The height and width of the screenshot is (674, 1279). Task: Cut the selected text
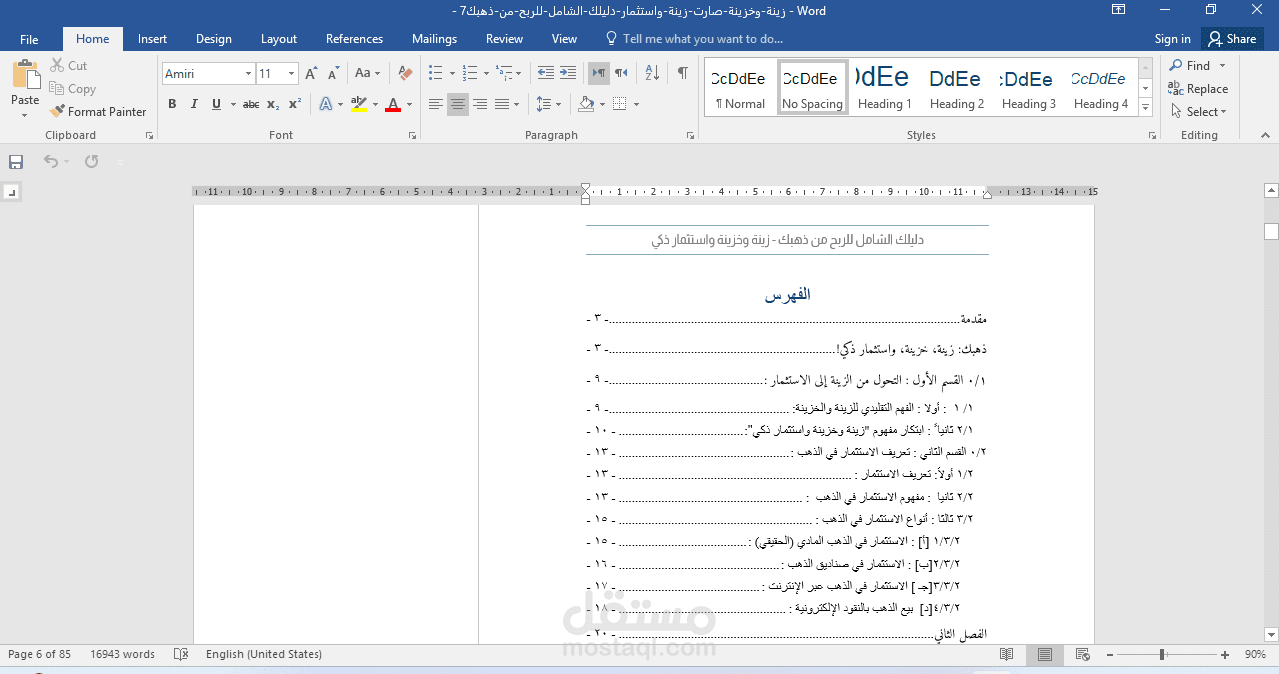pyautogui.click(x=68, y=65)
